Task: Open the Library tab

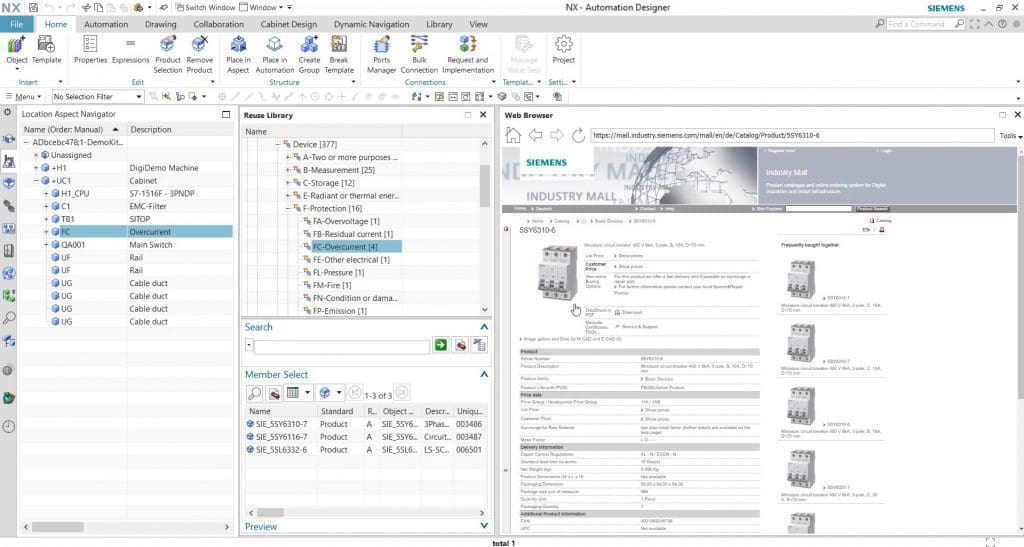Action: coord(439,24)
